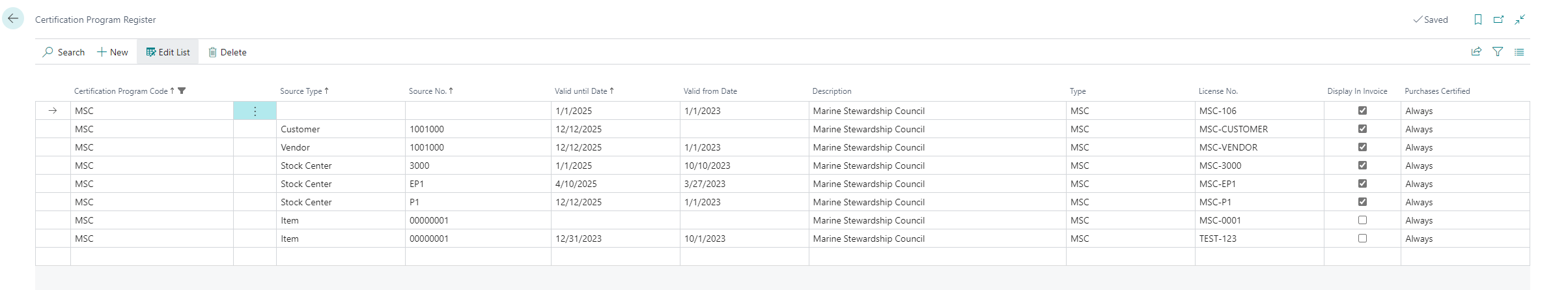This screenshot has height=290, width=1568.
Task: Click filter icon on Certification Program Code header
Action: 182,91
